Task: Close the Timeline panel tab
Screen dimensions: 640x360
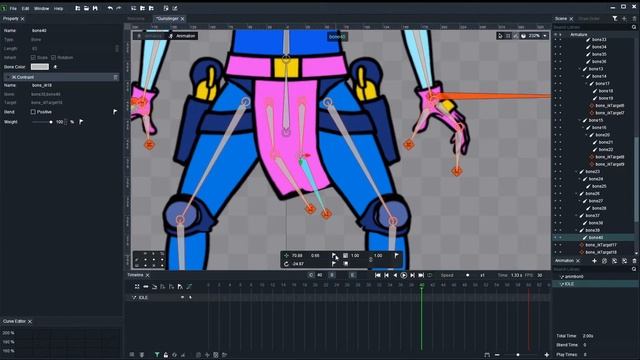Action: coord(147,276)
